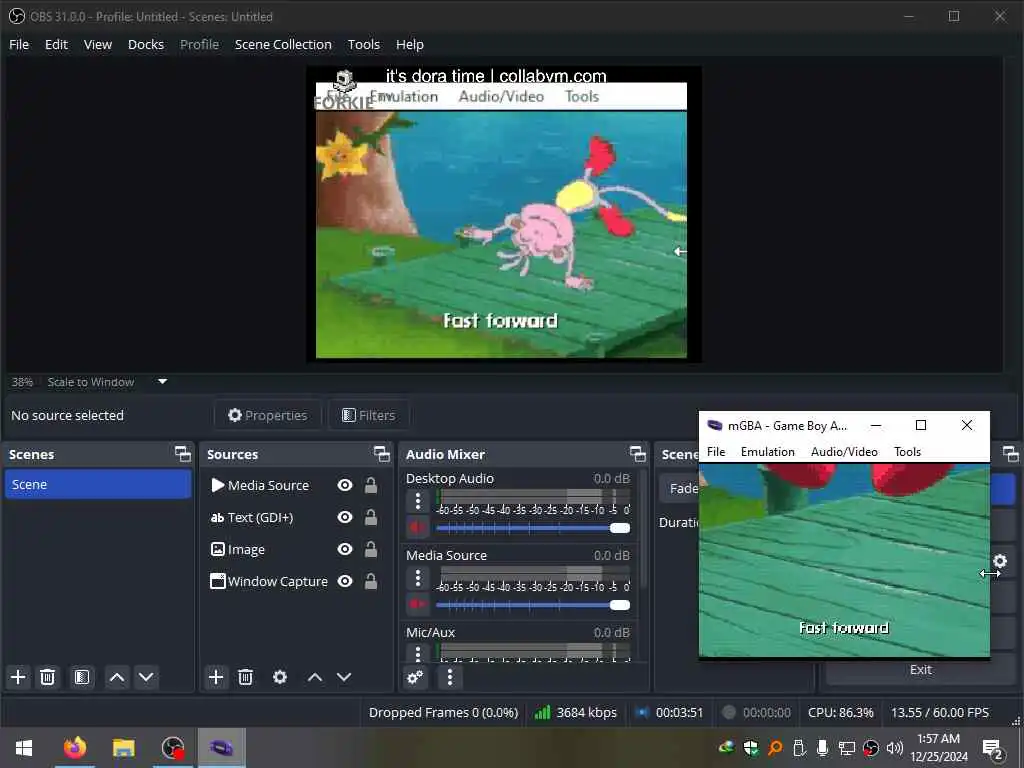Screen dimensions: 1024x768
Task: Lock the Media Source
Action: [371, 485]
